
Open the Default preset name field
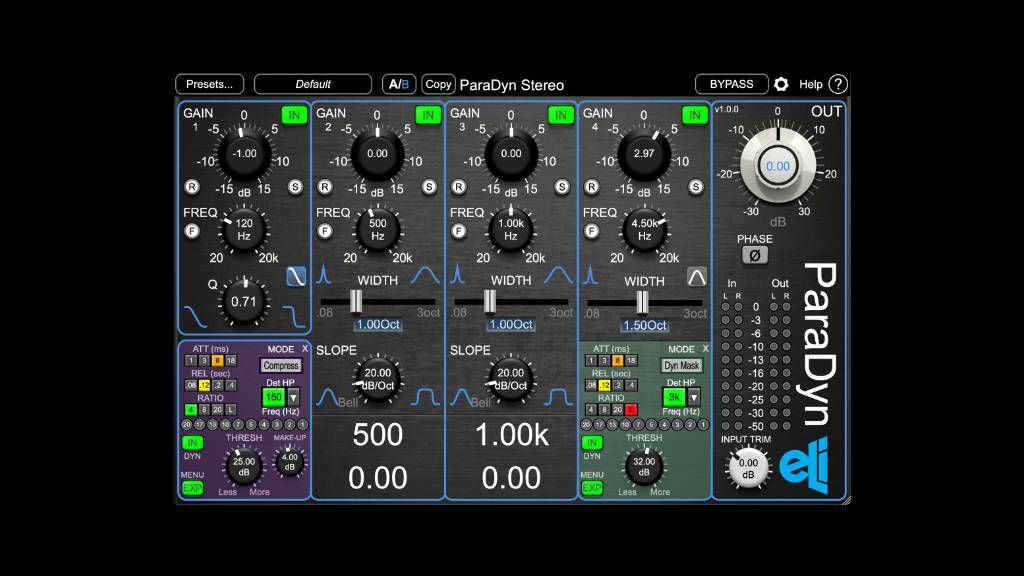313,84
